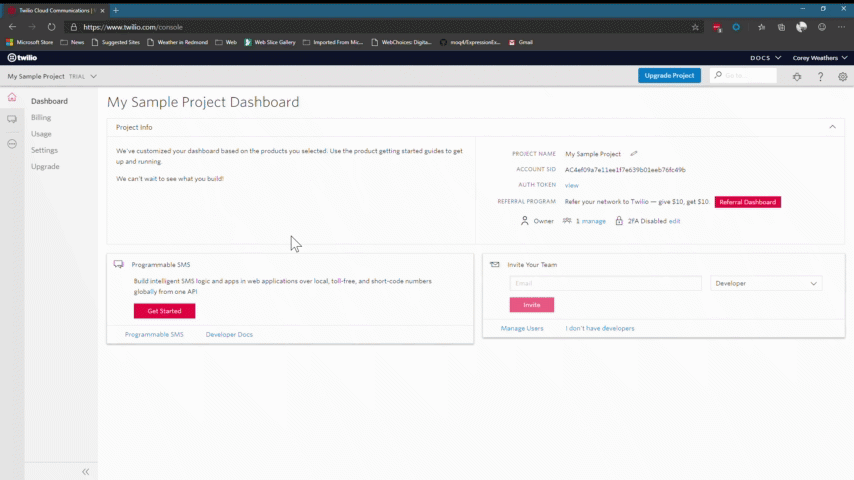Click the red extension icon in toolbar
854x480 pixels.
[717, 27]
